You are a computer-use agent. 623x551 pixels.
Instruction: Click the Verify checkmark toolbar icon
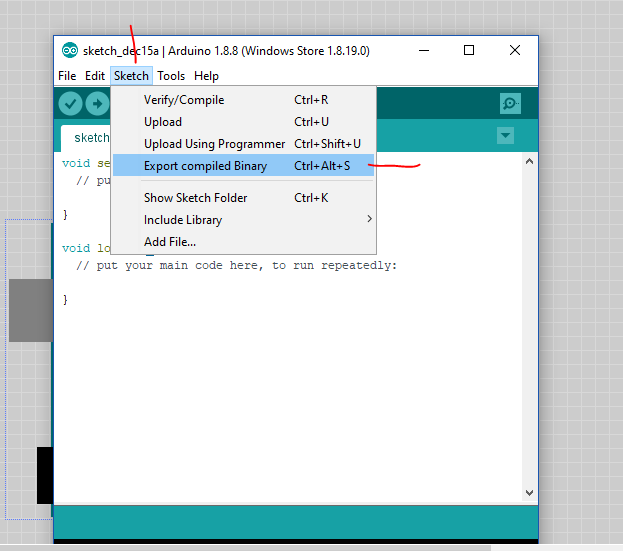pyautogui.click(x=70, y=104)
